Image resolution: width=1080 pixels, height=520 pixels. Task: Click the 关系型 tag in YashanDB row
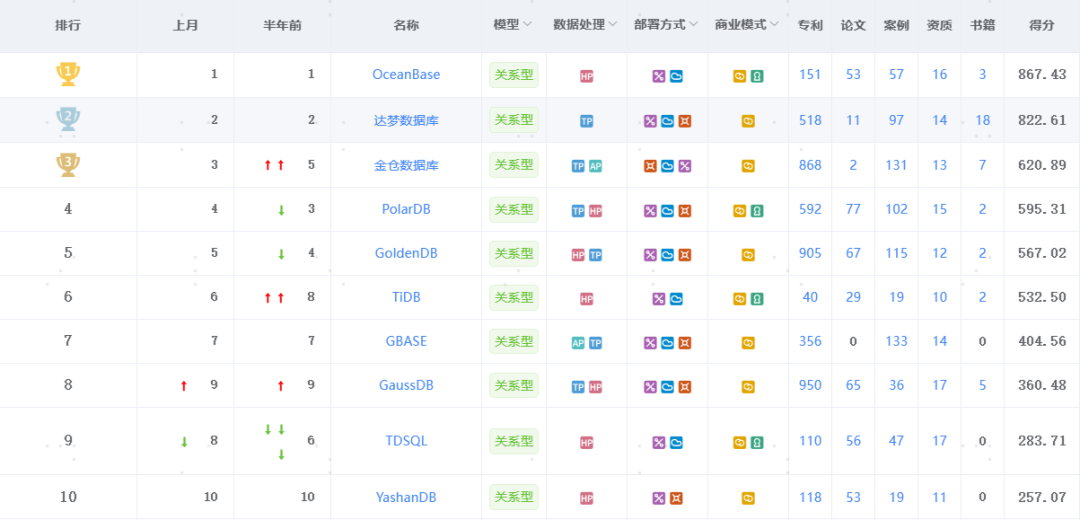514,497
